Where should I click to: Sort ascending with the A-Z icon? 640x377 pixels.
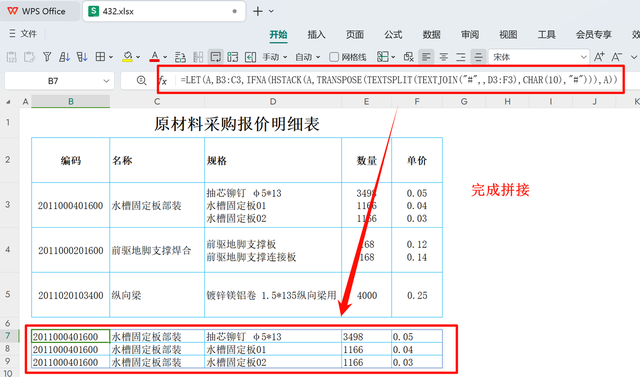pos(64,57)
